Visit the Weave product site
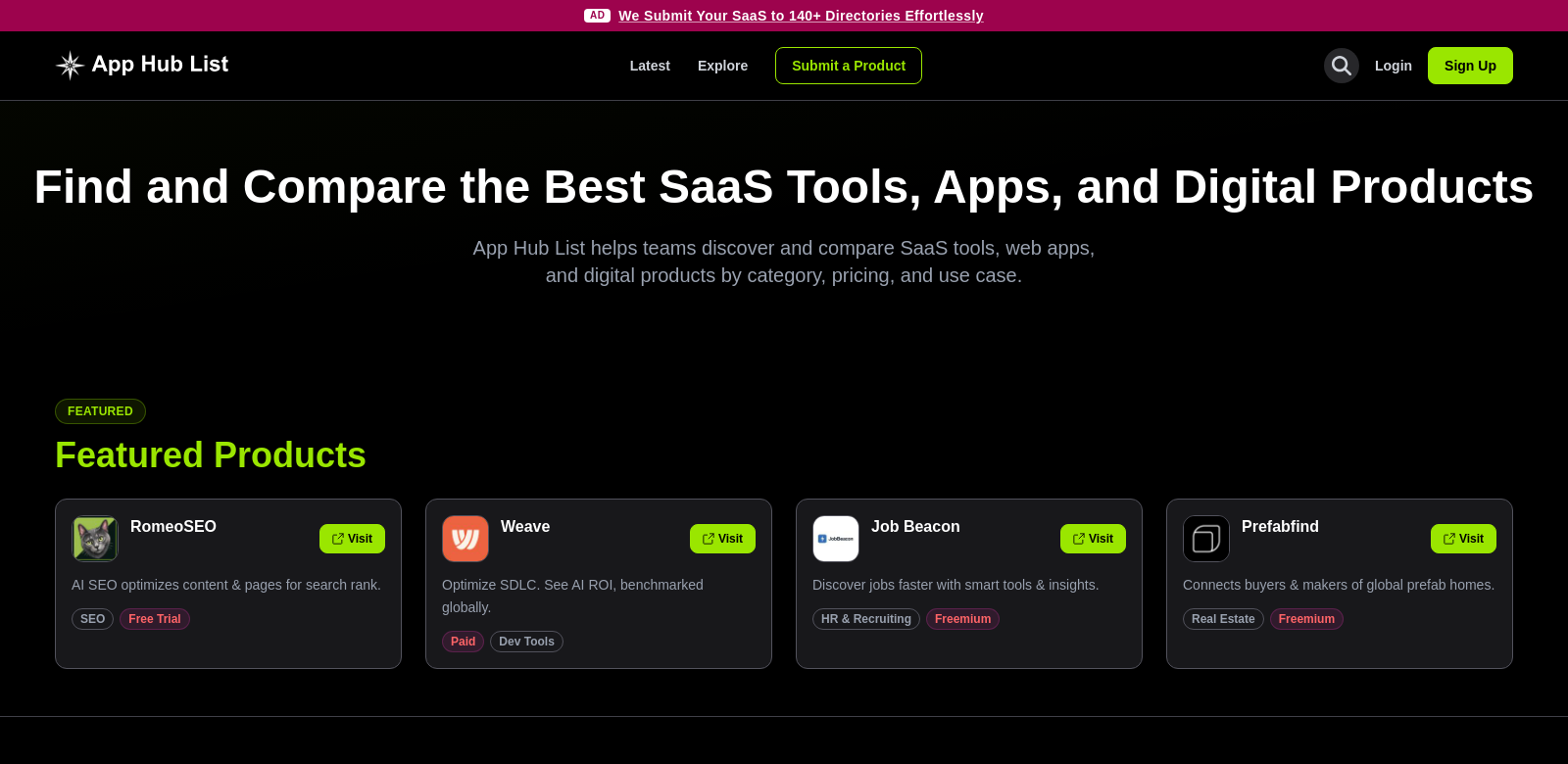1568x764 pixels. click(x=722, y=539)
